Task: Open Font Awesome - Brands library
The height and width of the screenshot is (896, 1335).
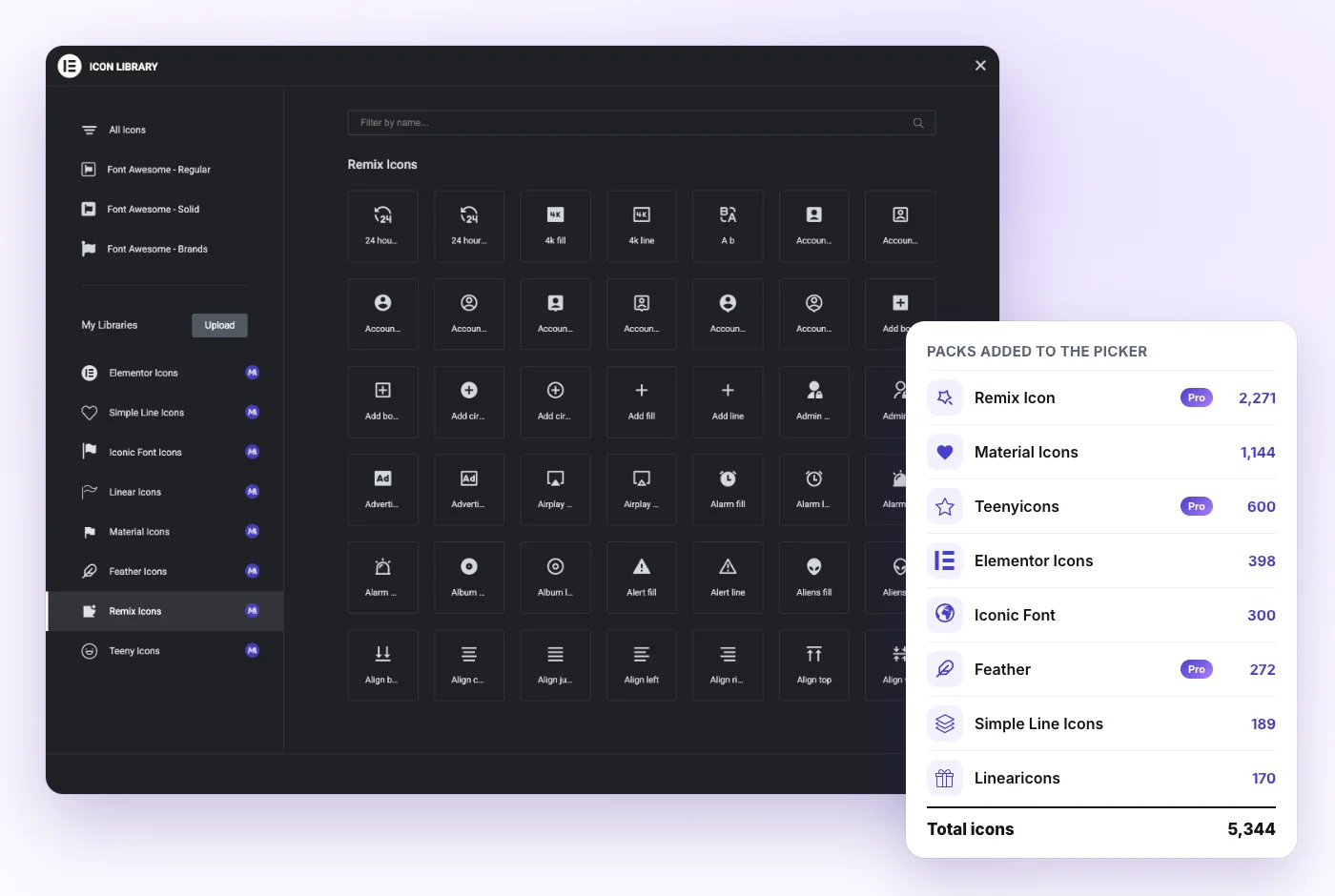Action: 164,249
